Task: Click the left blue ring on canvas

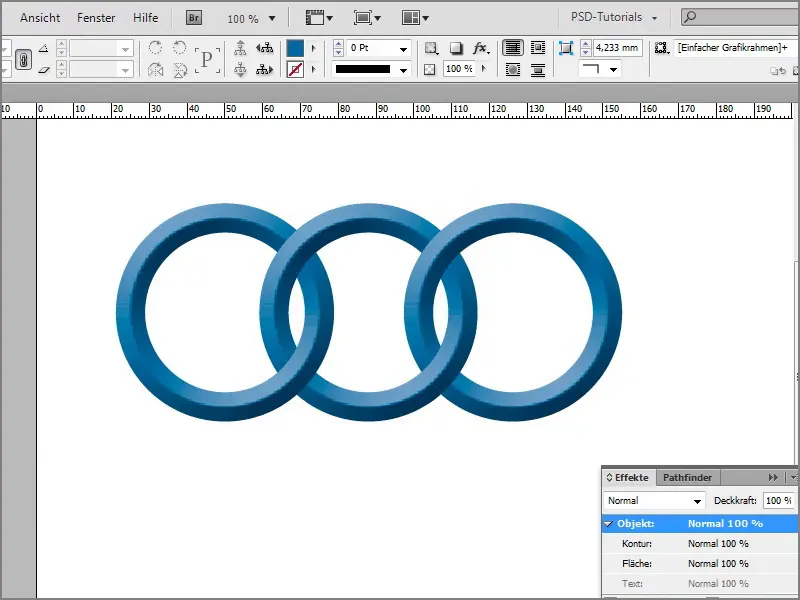Action: click(131, 312)
